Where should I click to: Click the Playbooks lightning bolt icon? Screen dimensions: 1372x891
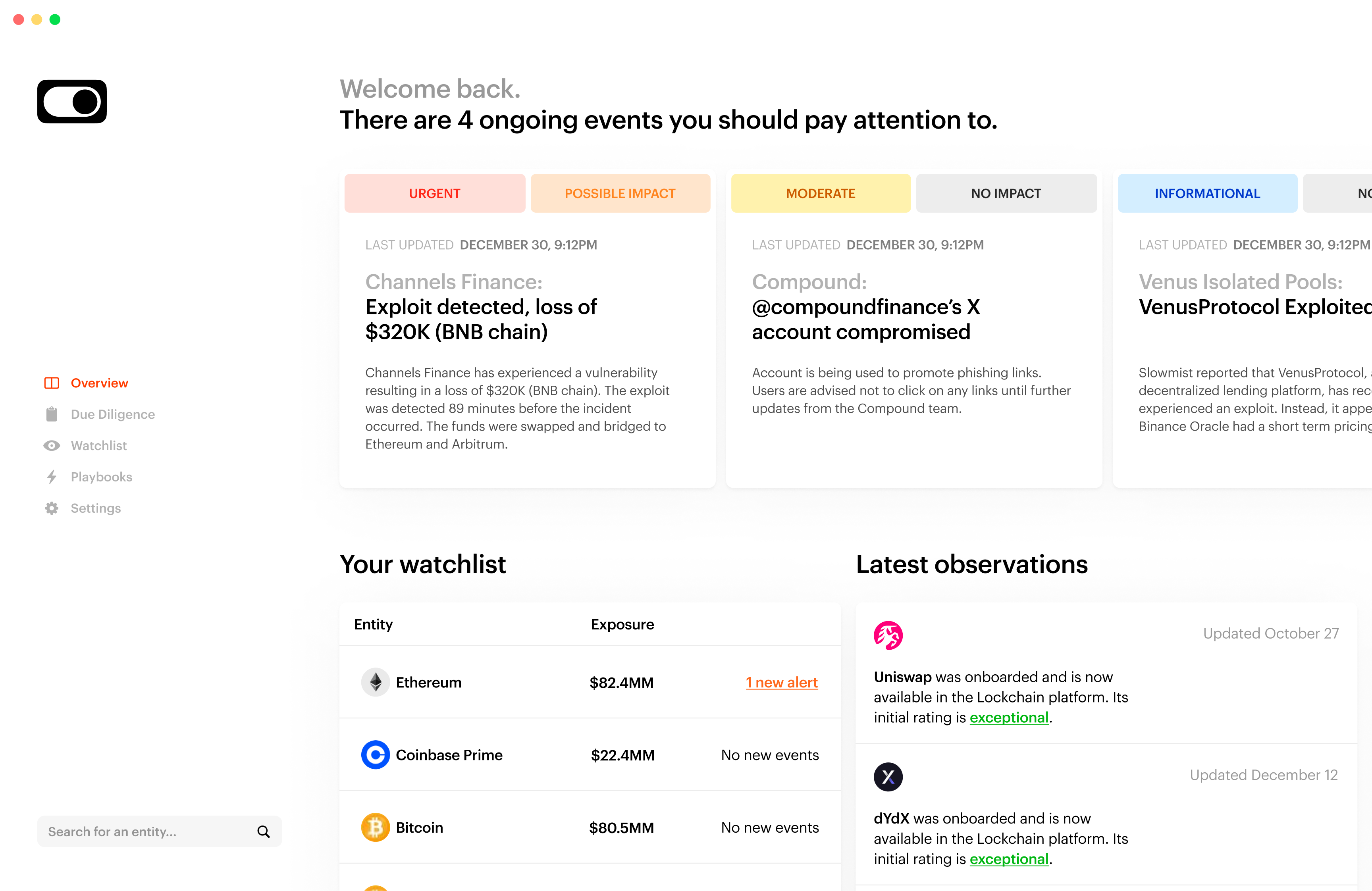(x=52, y=477)
